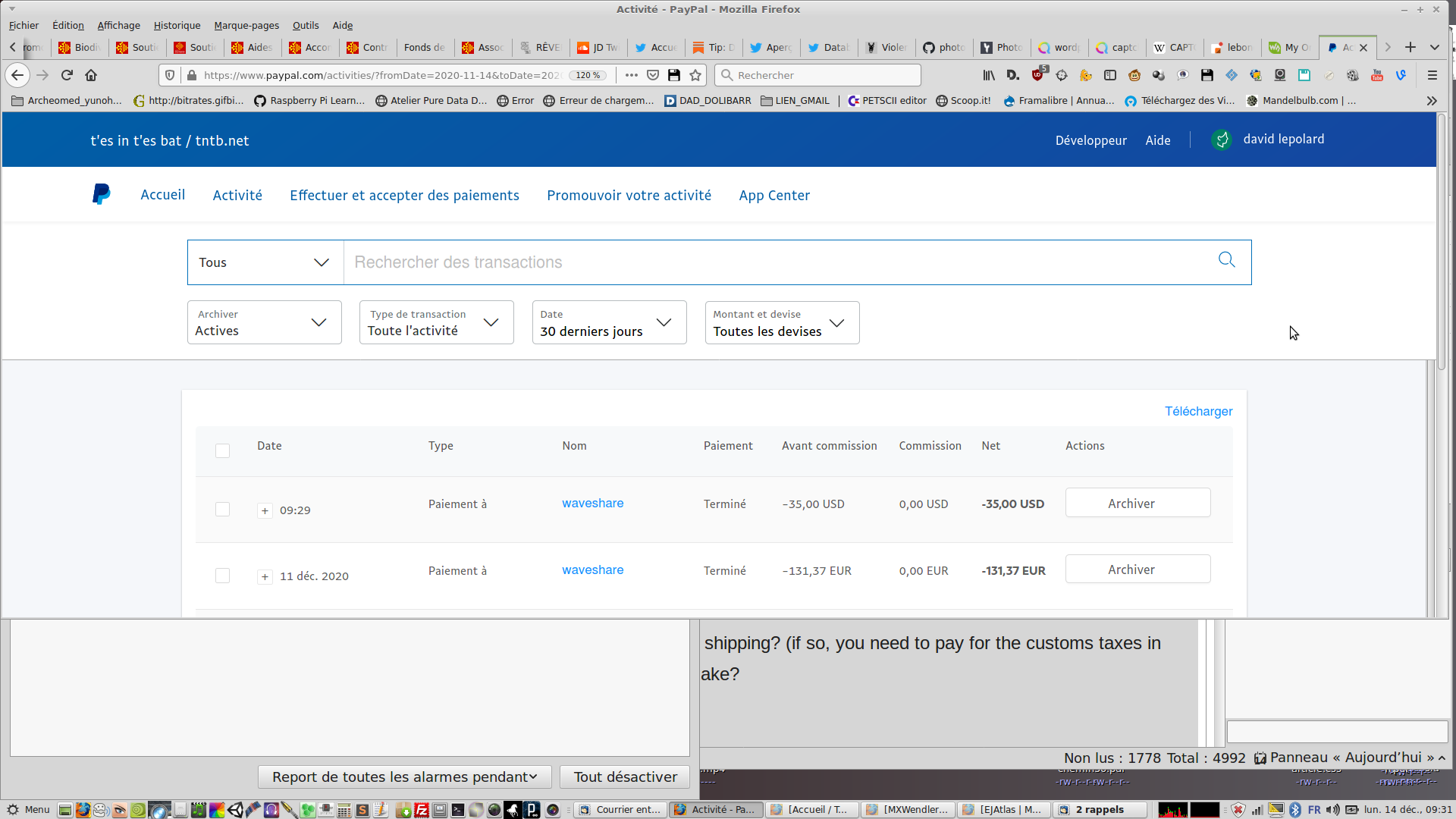Click the page vertical scrollbar

(1441, 243)
